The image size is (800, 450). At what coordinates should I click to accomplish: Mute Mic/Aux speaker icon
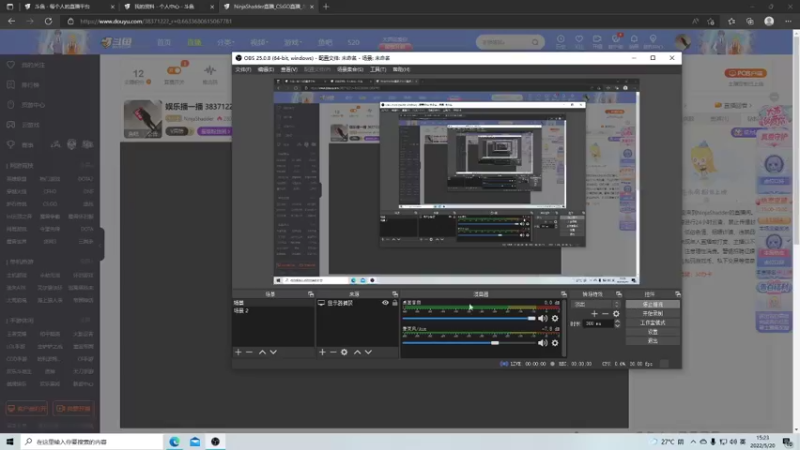point(542,343)
